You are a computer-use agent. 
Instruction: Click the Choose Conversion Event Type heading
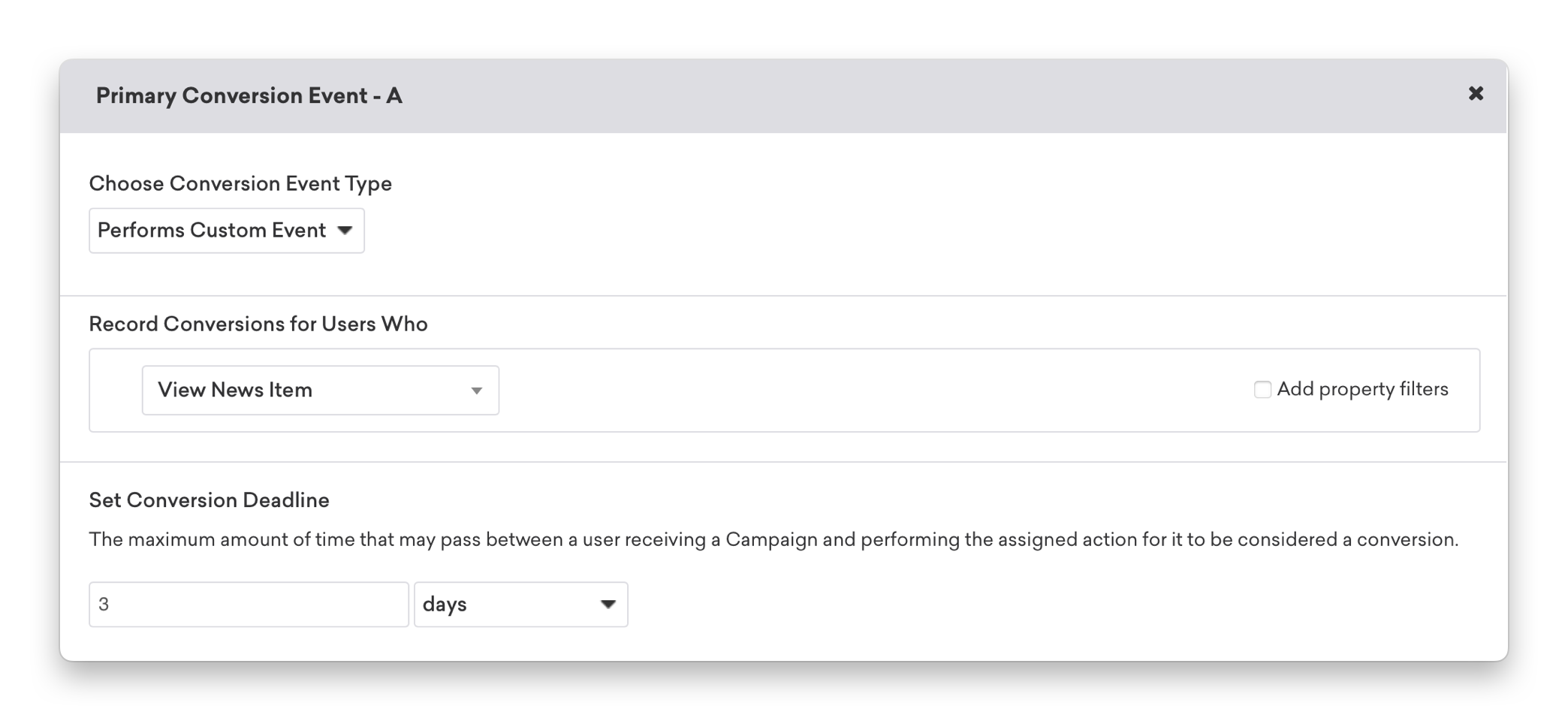pyautogui.click(x=240, y=184)
